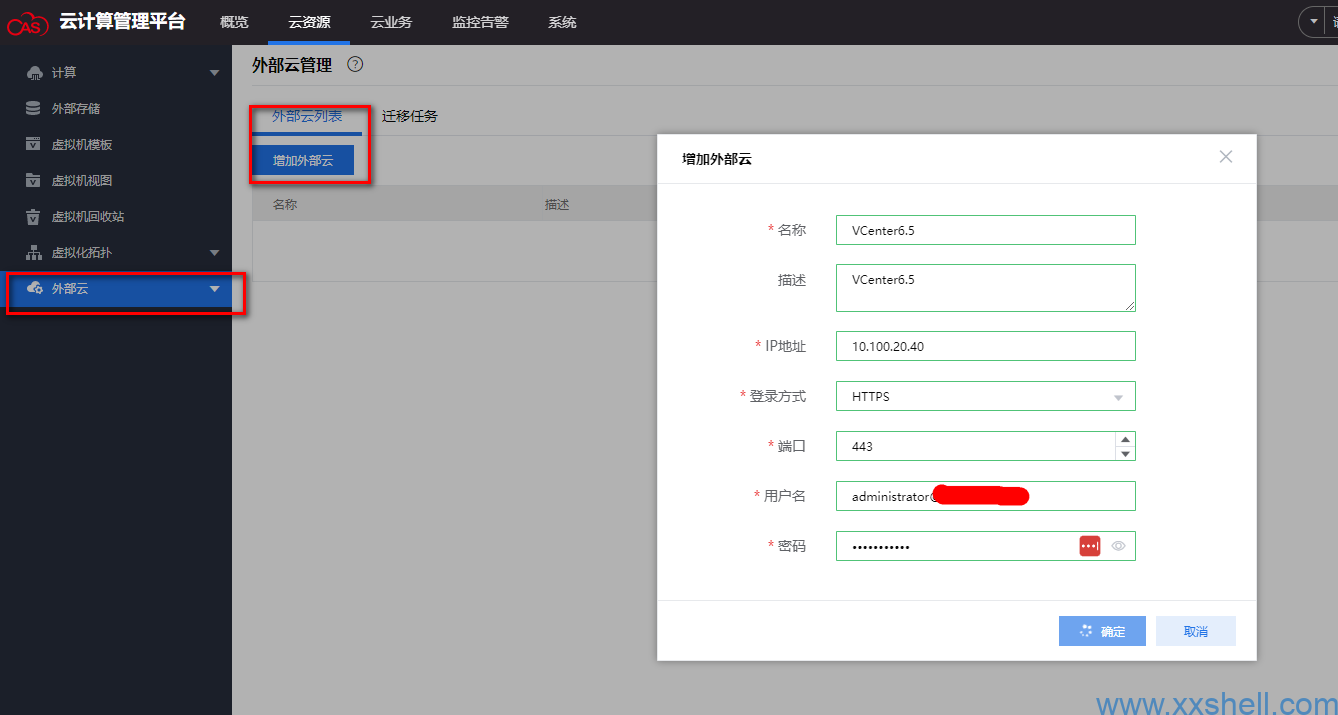
Task: Increase 端口 value with up arrow
Action: [1126, 439]
